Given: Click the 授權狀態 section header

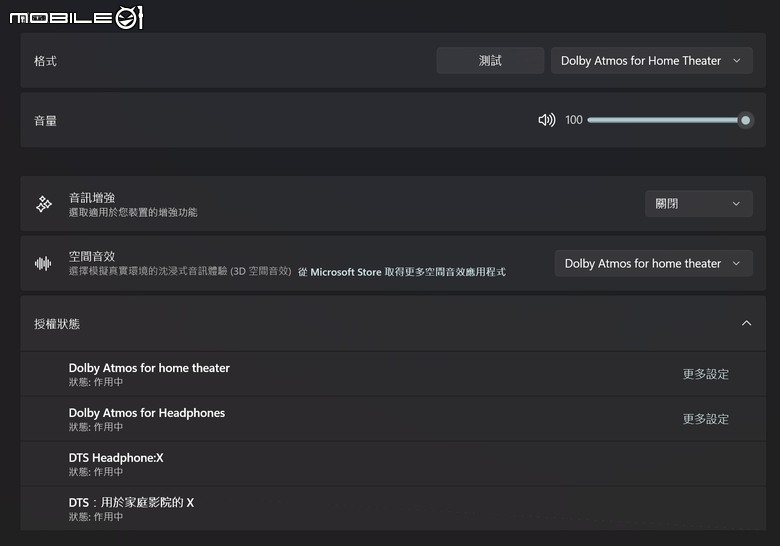Looking at the screenshot, I should tap(393, 324).
